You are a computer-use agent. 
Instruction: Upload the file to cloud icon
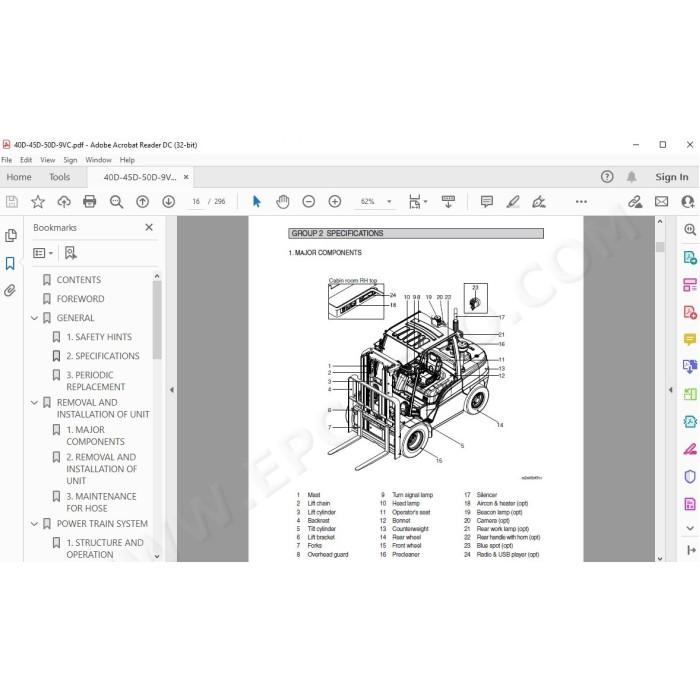click(x=64, y=202)
